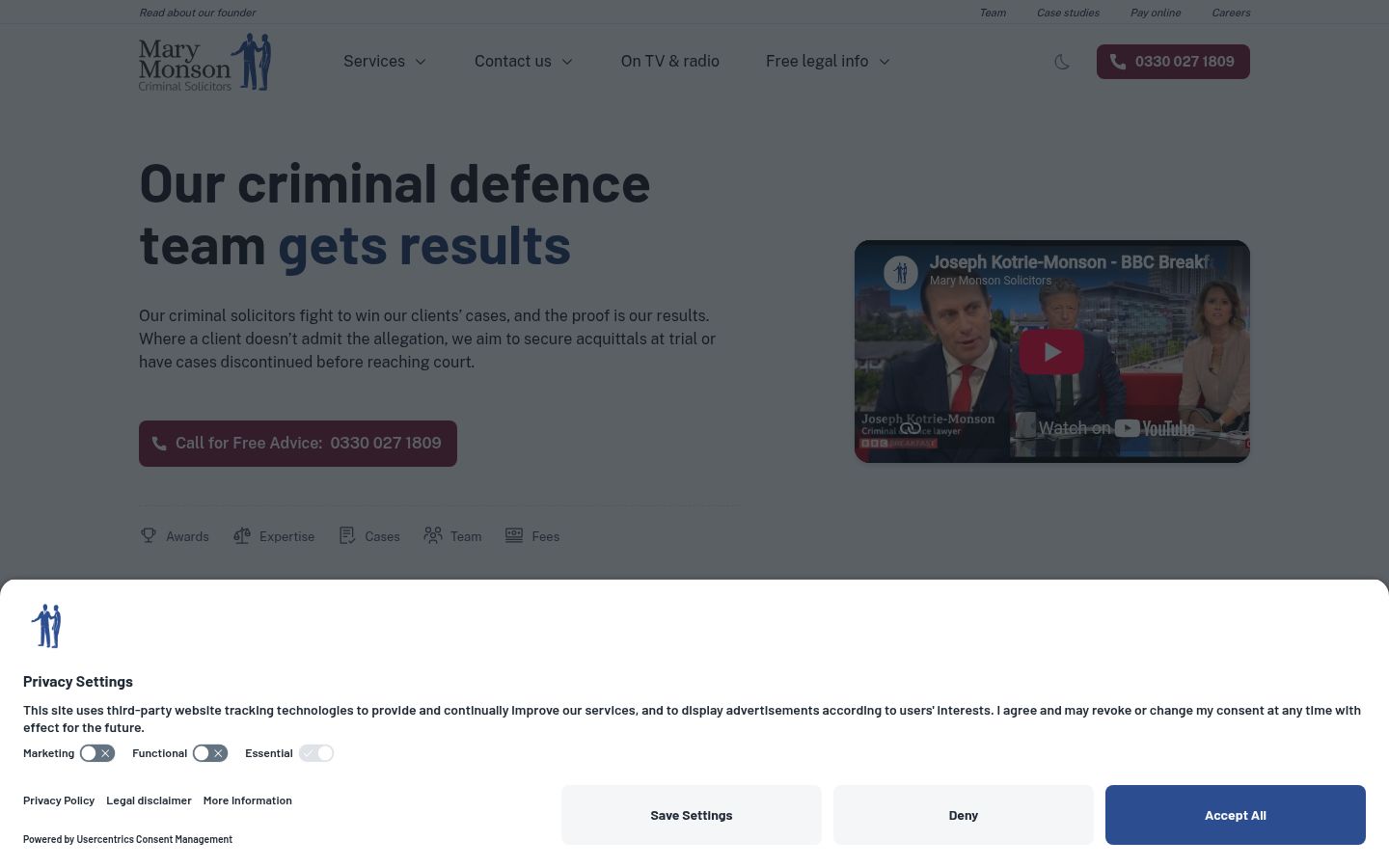The image size is (1389, 868).
Task: Open the Privacy Policy link
Action: (x=59, y=800)
